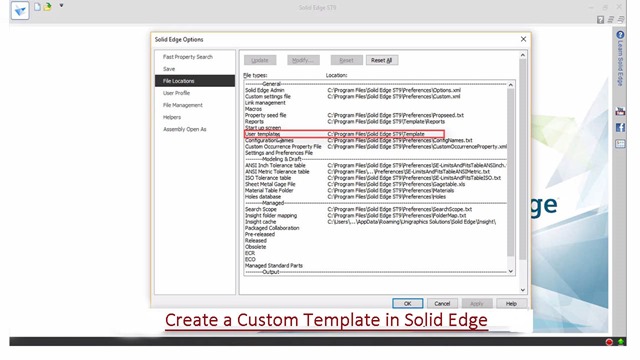Select the Managed Standard Parts row
Viewport: 640px width, 360px height.
click(x=376, y=265)
